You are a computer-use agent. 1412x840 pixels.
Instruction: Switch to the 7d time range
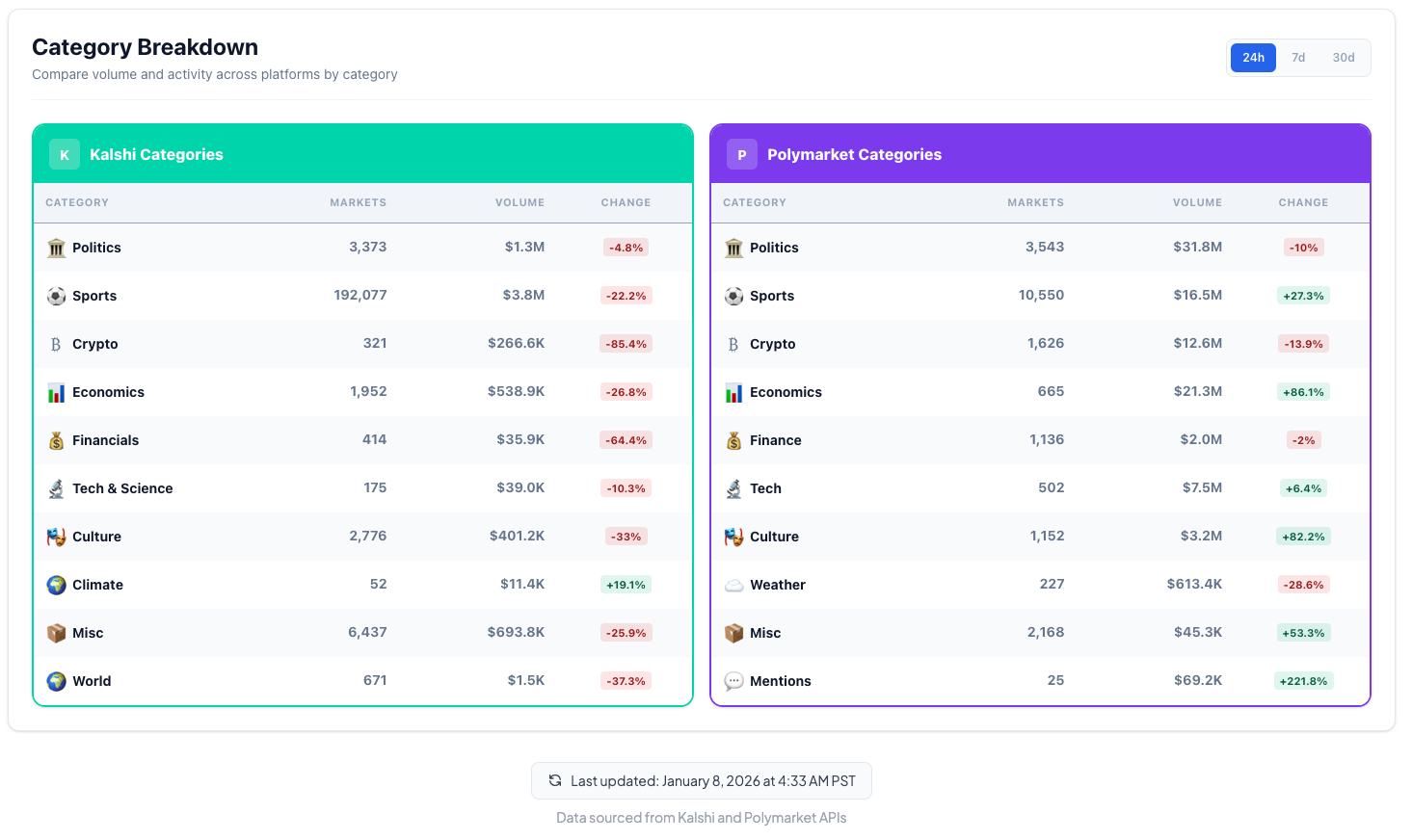(1298, 58)
